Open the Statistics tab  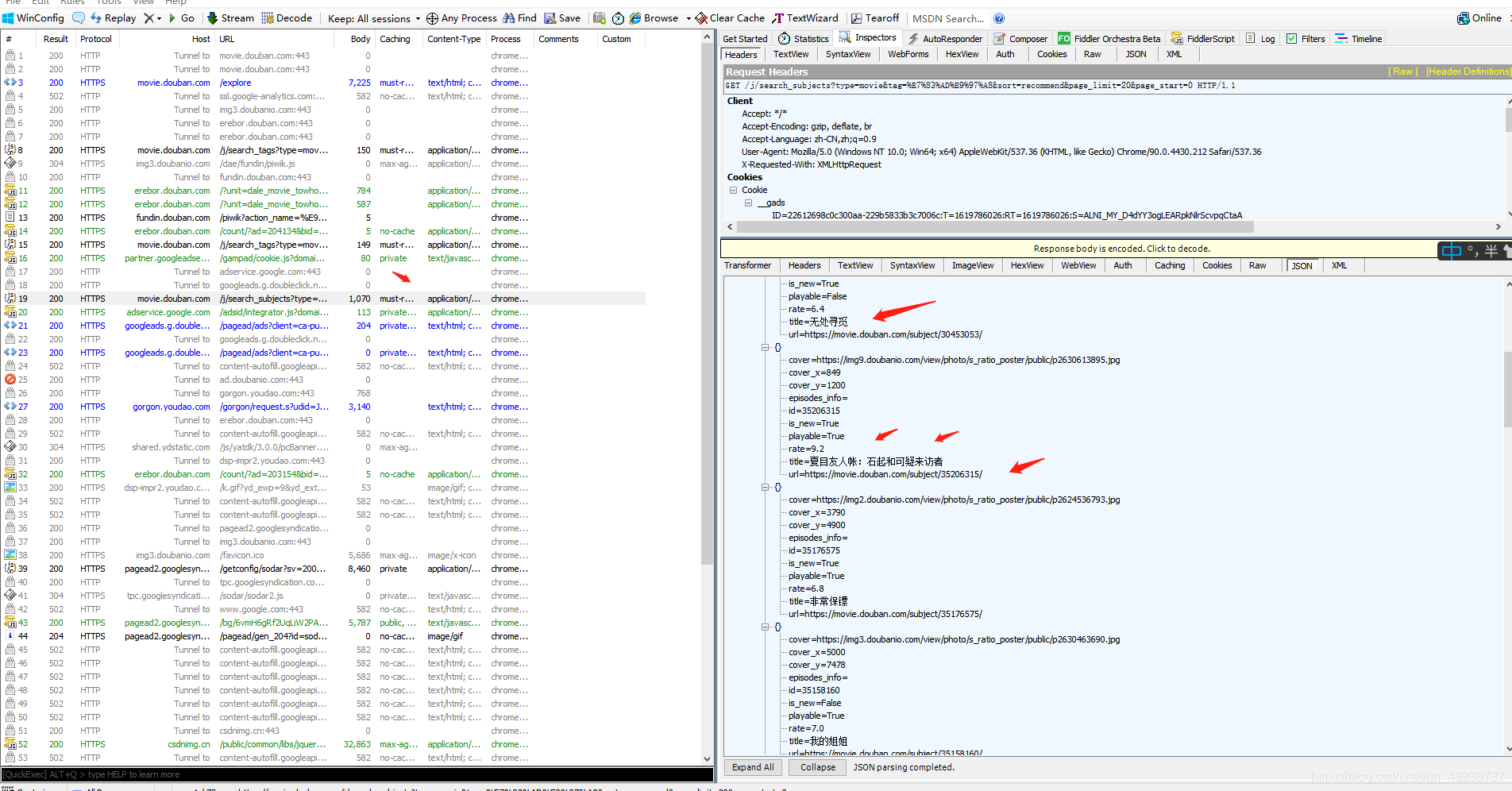point(804,39)
